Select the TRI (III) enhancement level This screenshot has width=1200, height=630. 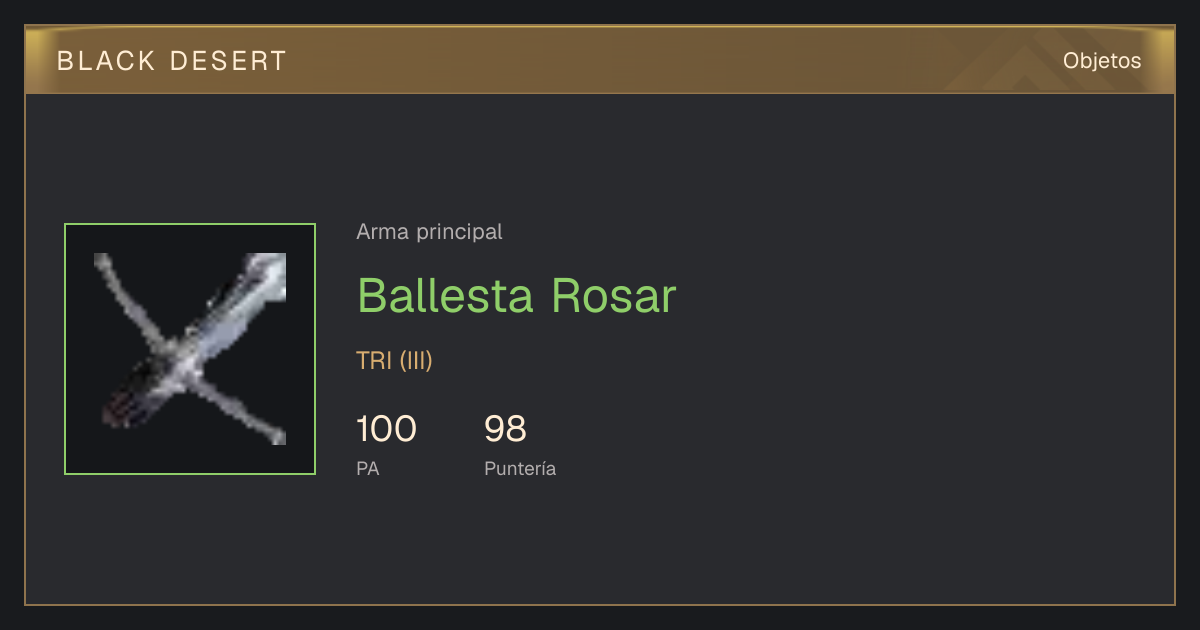pyautogui.click(x=394, y=361)
